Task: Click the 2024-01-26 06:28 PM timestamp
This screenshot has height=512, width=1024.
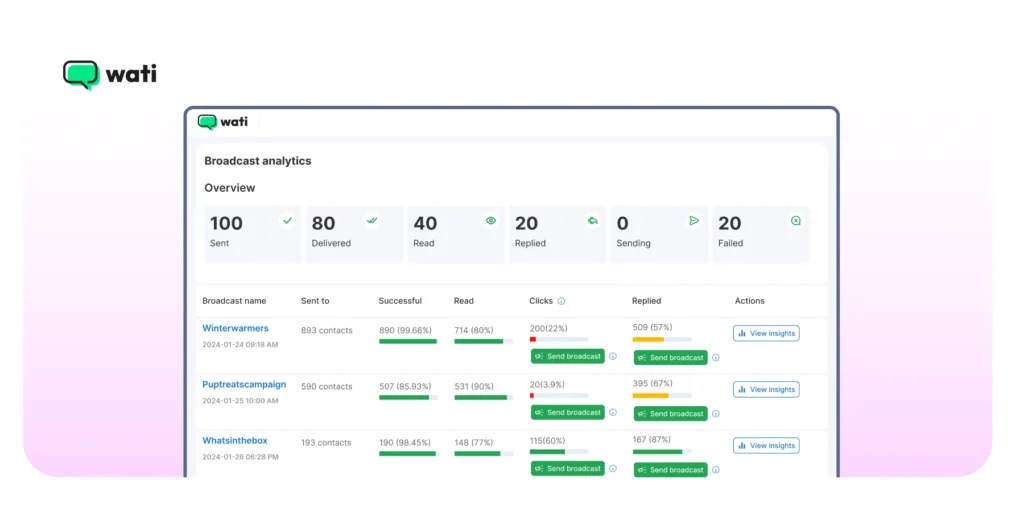Action: [240, 456]
